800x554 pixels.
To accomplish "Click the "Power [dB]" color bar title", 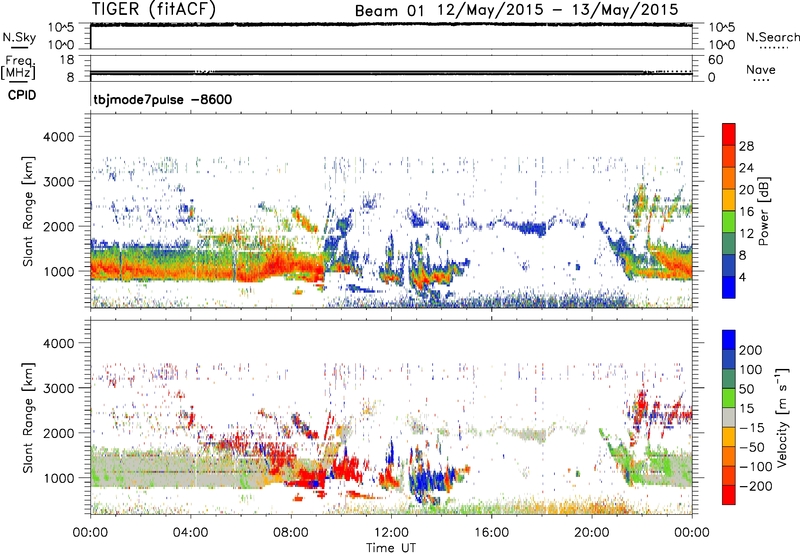I will [x=763, y=211].
